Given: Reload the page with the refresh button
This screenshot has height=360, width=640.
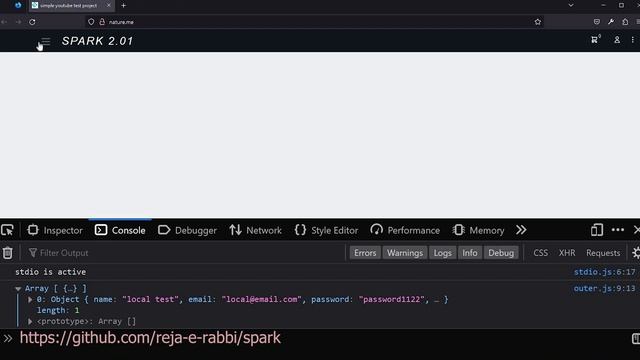Looking at the screenshot, I should tap(32, 22).
